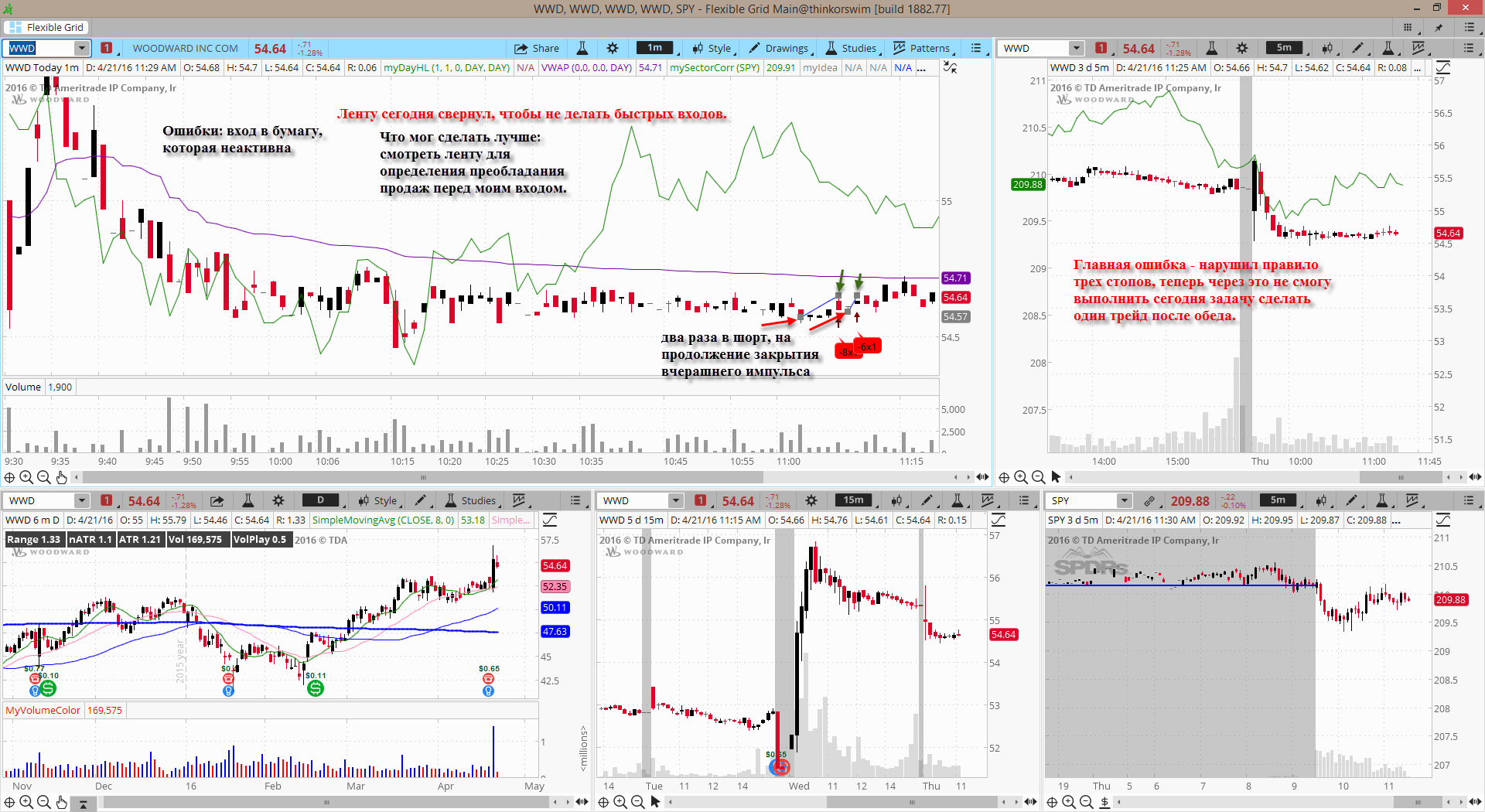Click the 1m chart horizontal scrollbar
This screenshot has height=812, width=1485.
pos(424,477)
